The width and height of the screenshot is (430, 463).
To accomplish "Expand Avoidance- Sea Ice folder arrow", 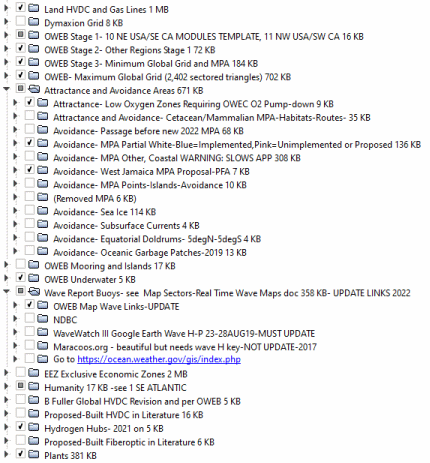I will 15,211.
